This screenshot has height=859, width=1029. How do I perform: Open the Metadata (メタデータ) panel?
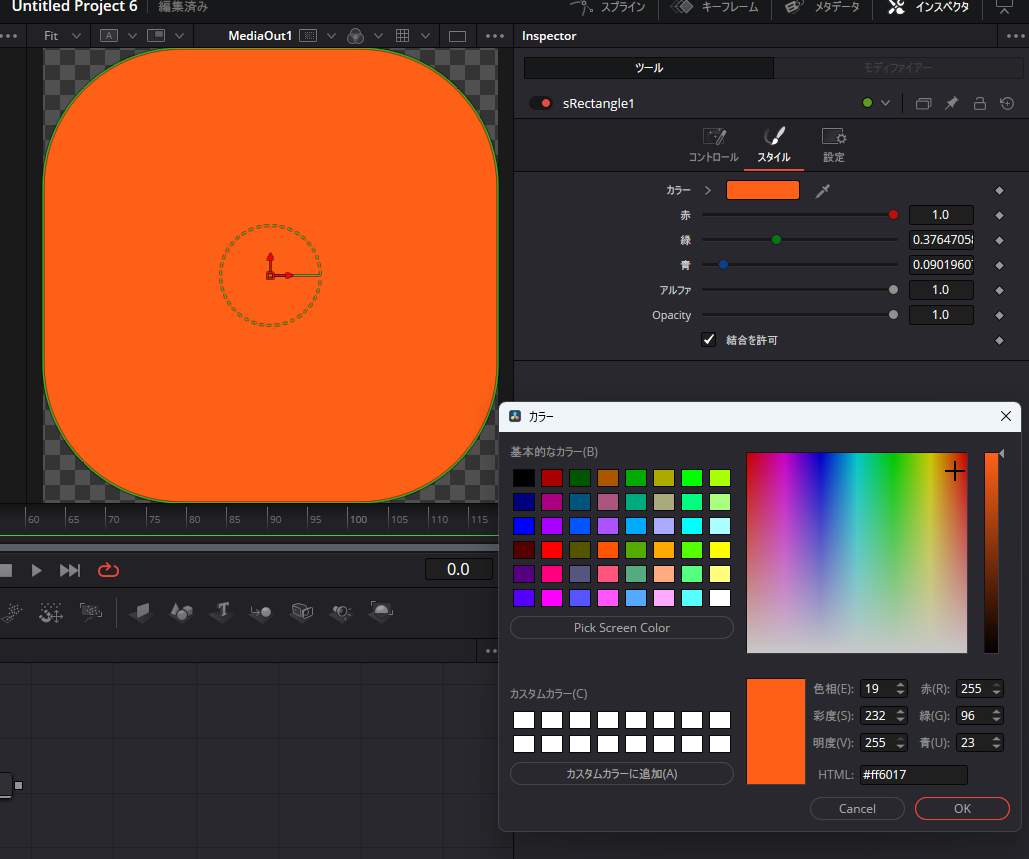(822, 7)
